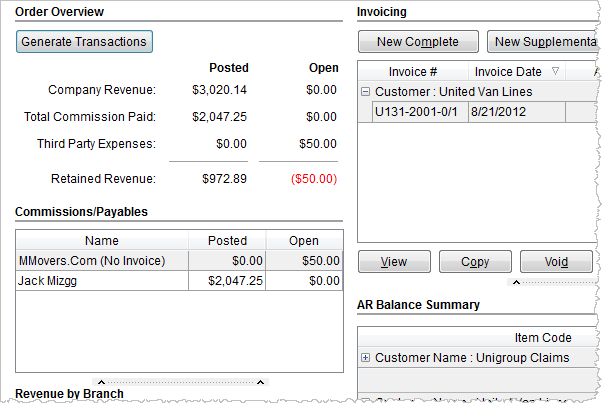Open the selected invoice with View
Screen dimensions: 602x404
pos(394,262)
